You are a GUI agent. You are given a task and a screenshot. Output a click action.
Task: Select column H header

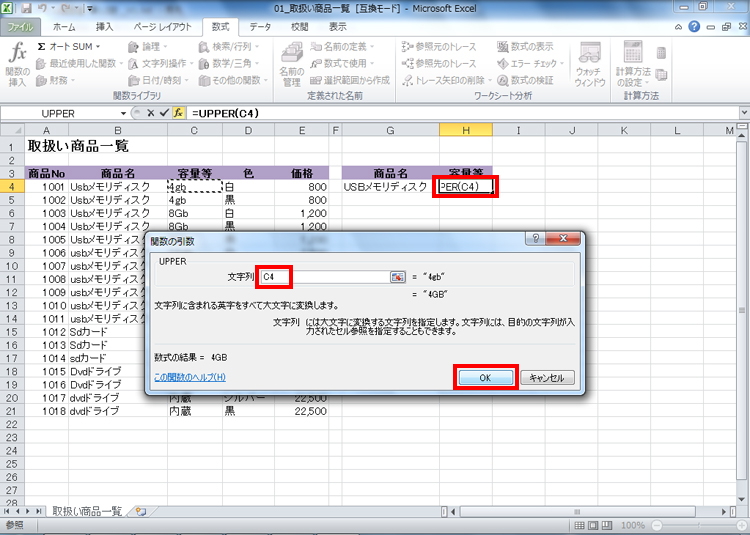tap(466, 130)
